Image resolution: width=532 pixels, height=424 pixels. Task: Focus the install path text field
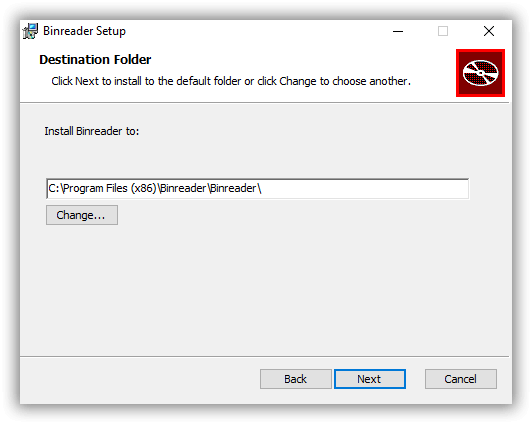pyautogui.click(x=258, y=188)
